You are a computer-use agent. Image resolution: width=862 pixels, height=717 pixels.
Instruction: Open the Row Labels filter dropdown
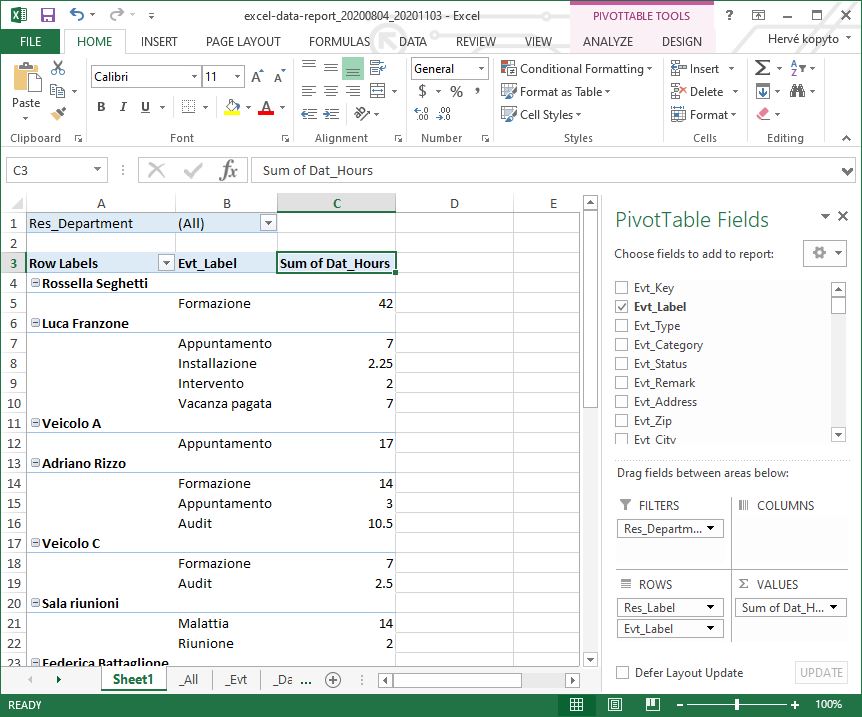point(166,262)
